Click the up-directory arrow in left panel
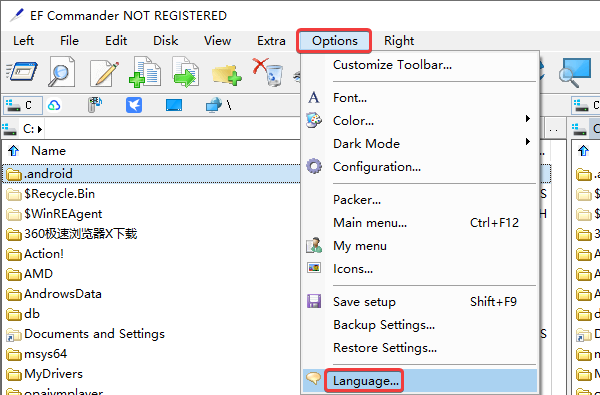The height and width of the screenshot is (395, 600). (x=14, y=150)
